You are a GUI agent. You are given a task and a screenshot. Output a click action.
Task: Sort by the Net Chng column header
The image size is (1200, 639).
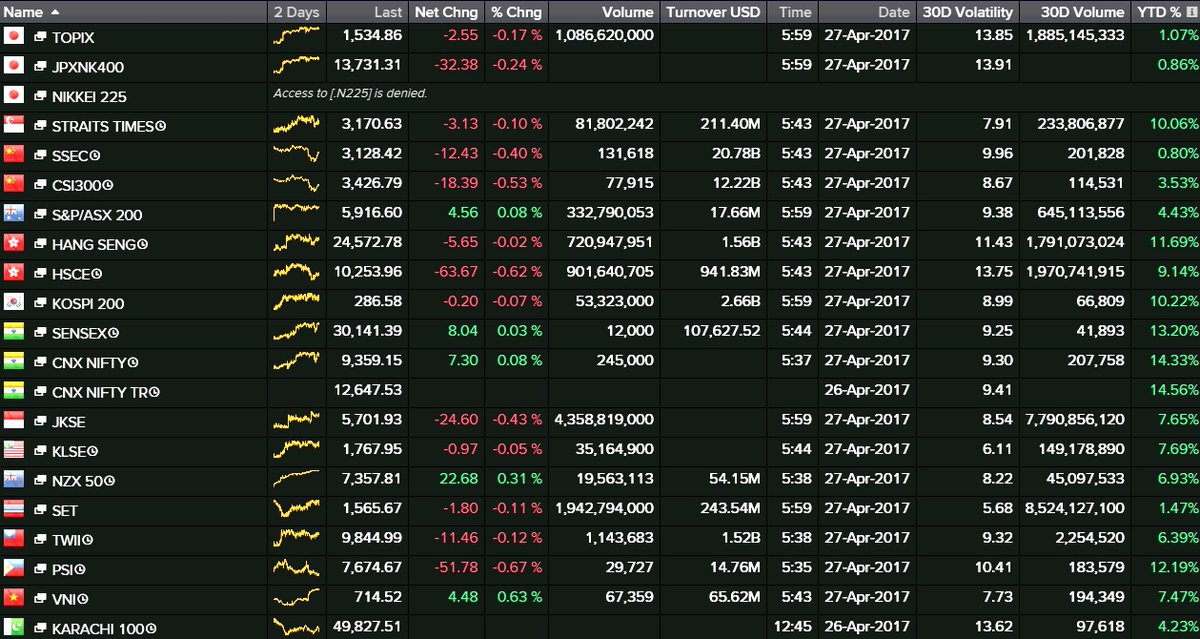(445, 12)
